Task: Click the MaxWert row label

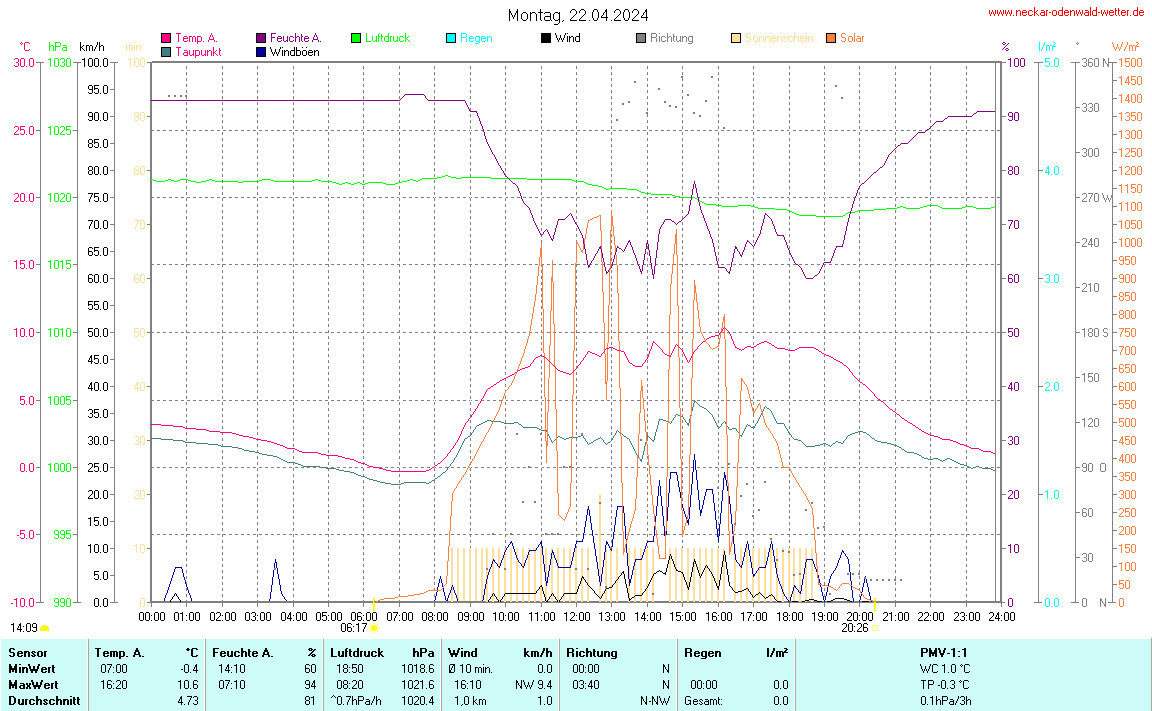Action: 29,684
